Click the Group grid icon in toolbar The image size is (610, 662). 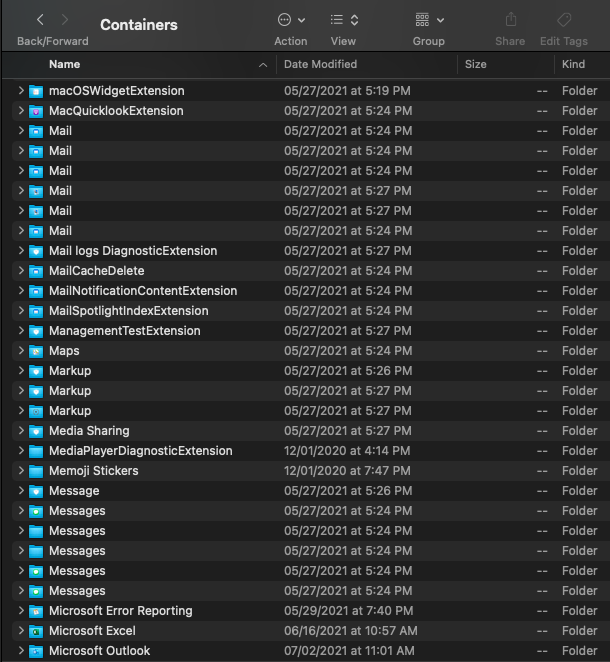tap(422, 19)
